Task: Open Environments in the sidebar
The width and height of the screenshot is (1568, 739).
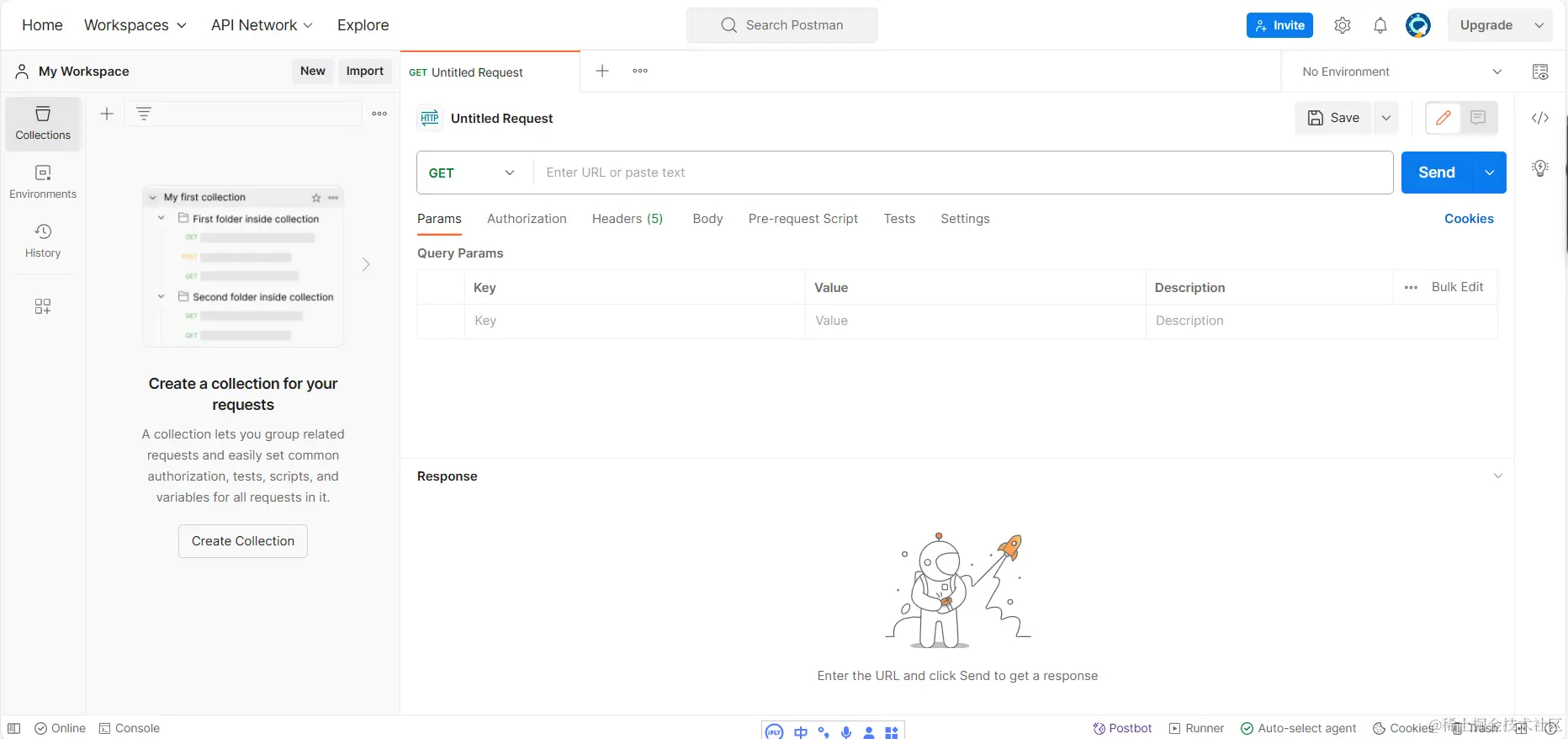Action: pyautogui.click(x=43, y=182)
